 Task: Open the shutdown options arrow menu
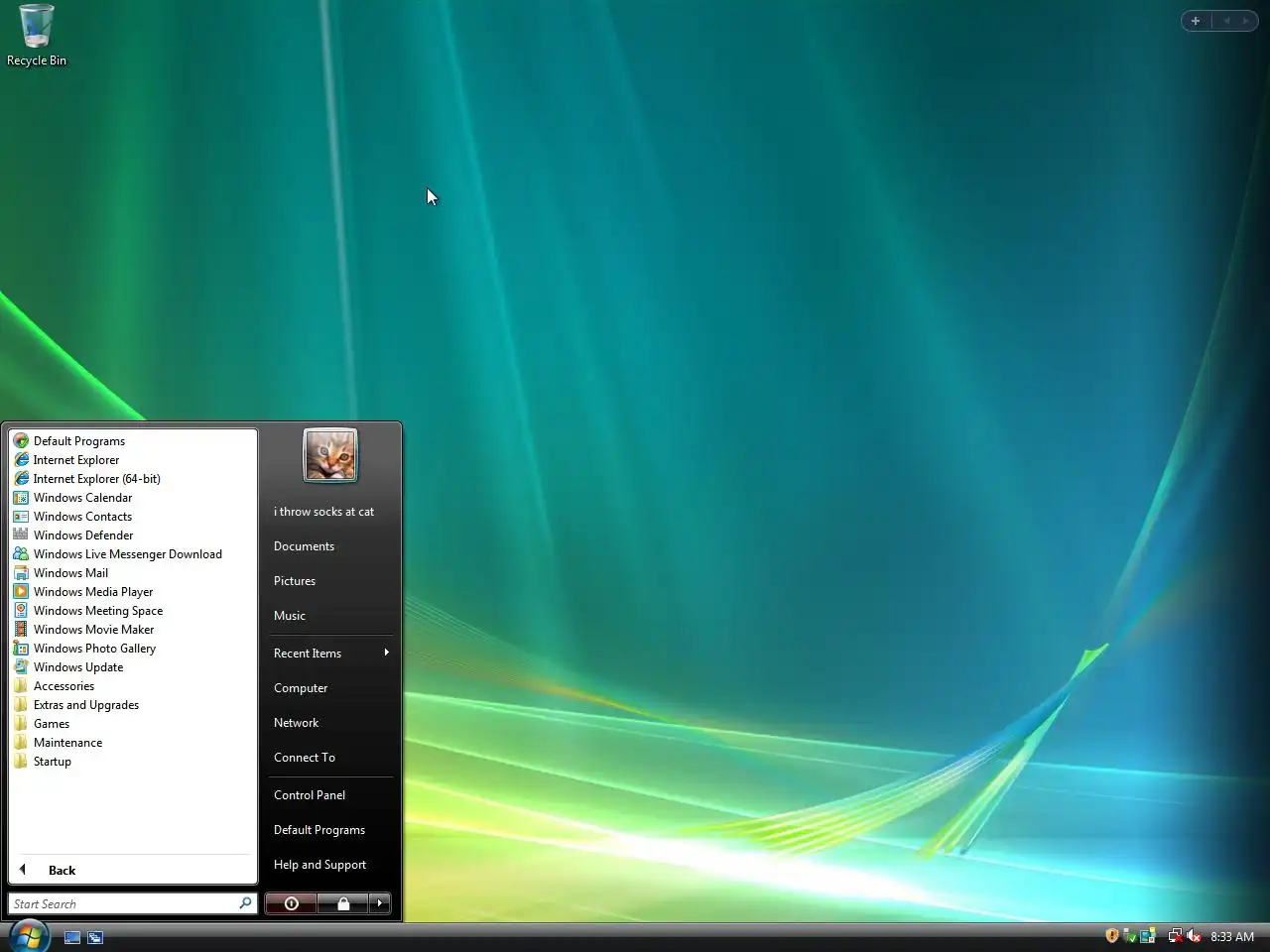(x=380, y=903)
